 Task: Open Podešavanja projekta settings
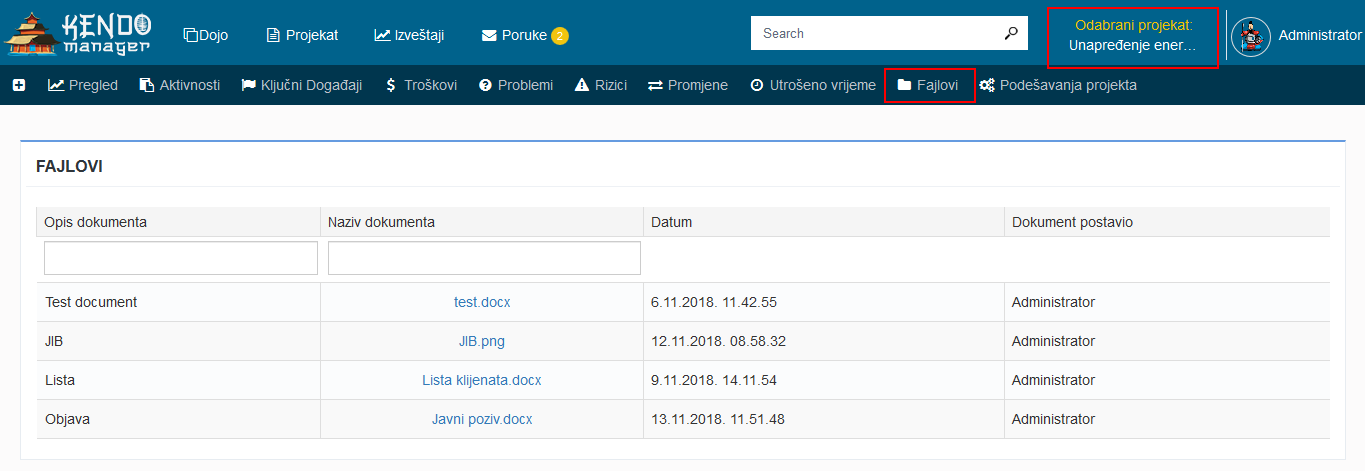pos(1058,86)
